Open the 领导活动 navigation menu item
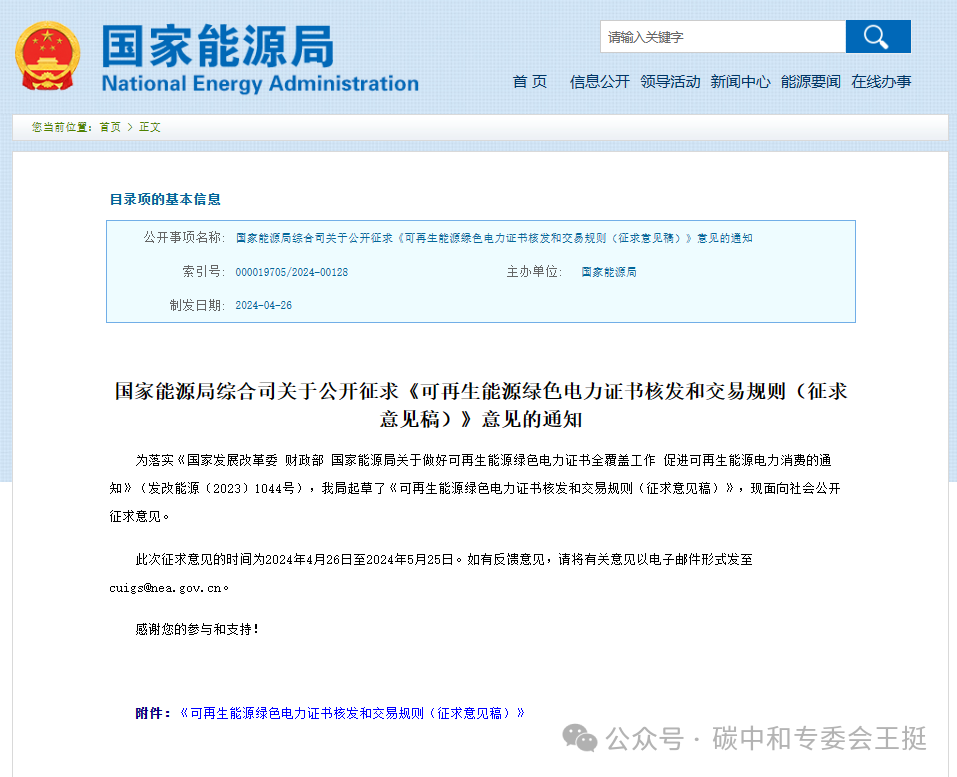This screenshot has height=777, width=957. 670,82
